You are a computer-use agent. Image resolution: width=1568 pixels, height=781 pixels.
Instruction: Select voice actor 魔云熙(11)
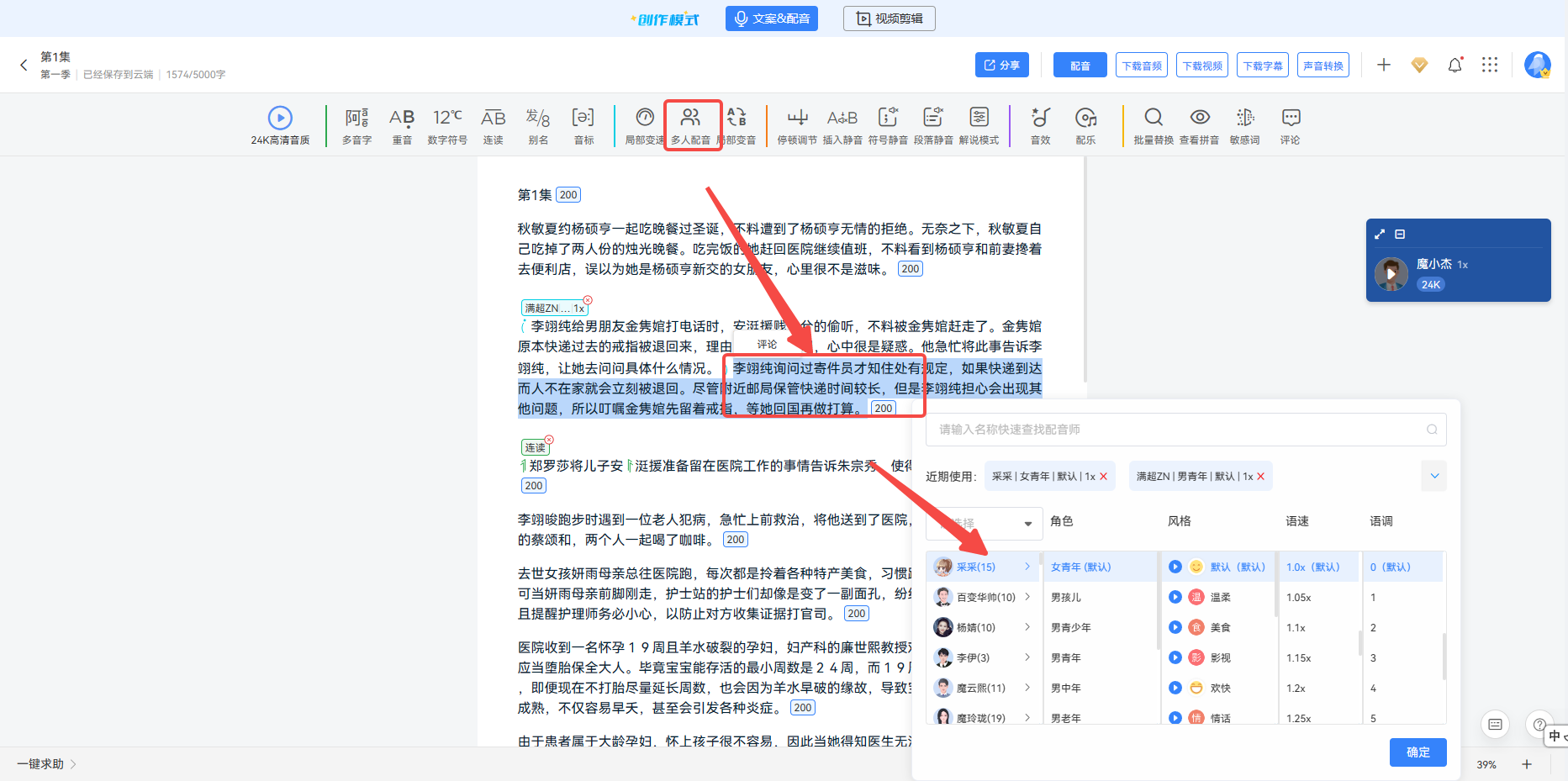coord(982,688)
